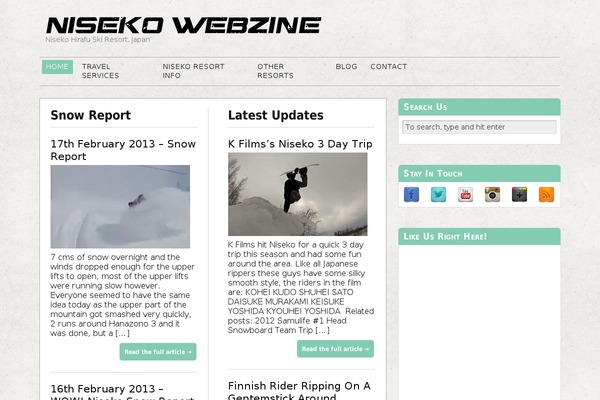Open the Facebook social icon

tap(411, 194)
